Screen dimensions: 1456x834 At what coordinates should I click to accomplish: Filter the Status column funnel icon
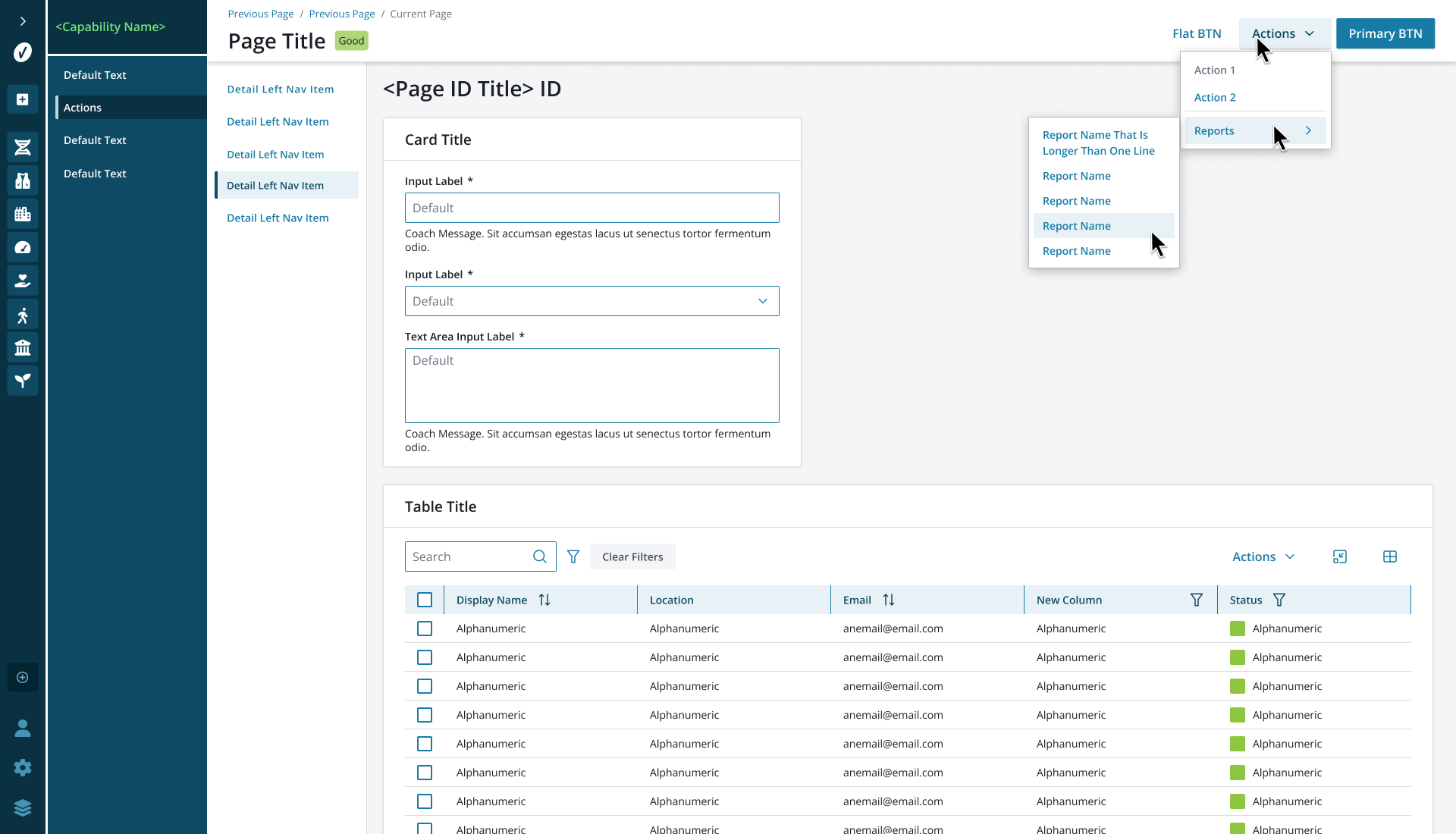pyautogui.click(x=1279, y=600)
